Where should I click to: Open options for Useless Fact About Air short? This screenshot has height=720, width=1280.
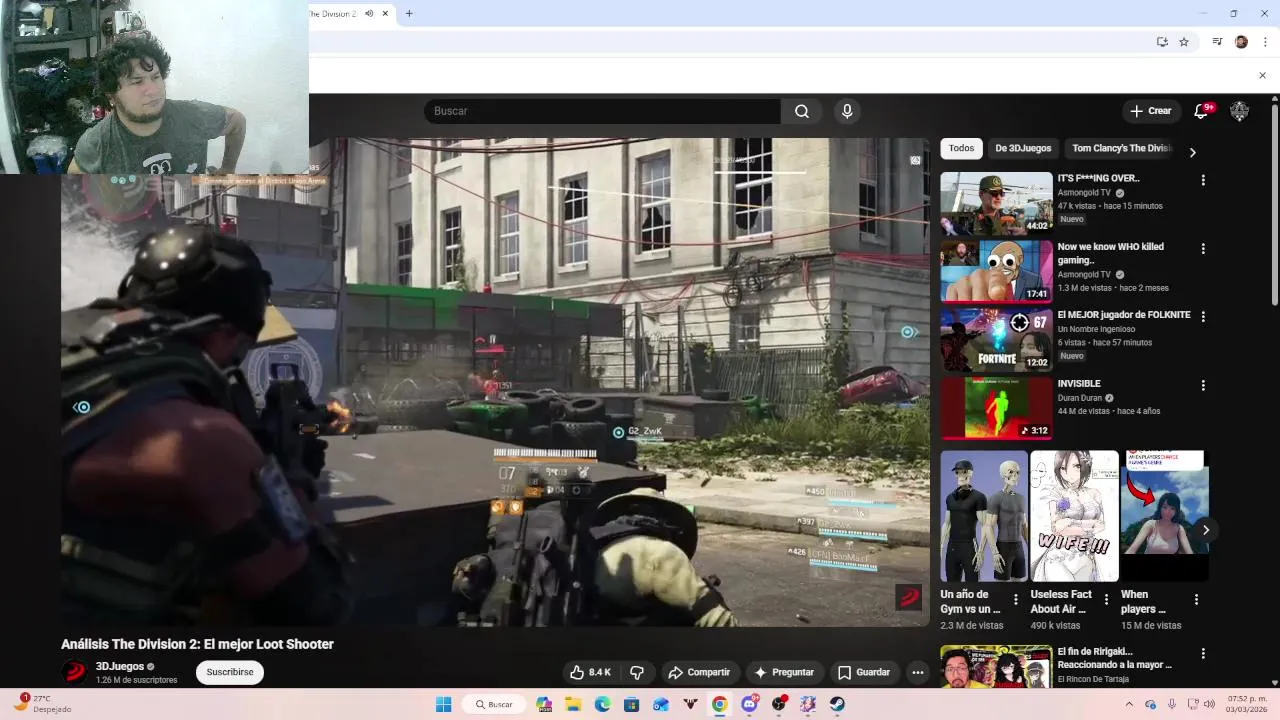(1106, 599)
